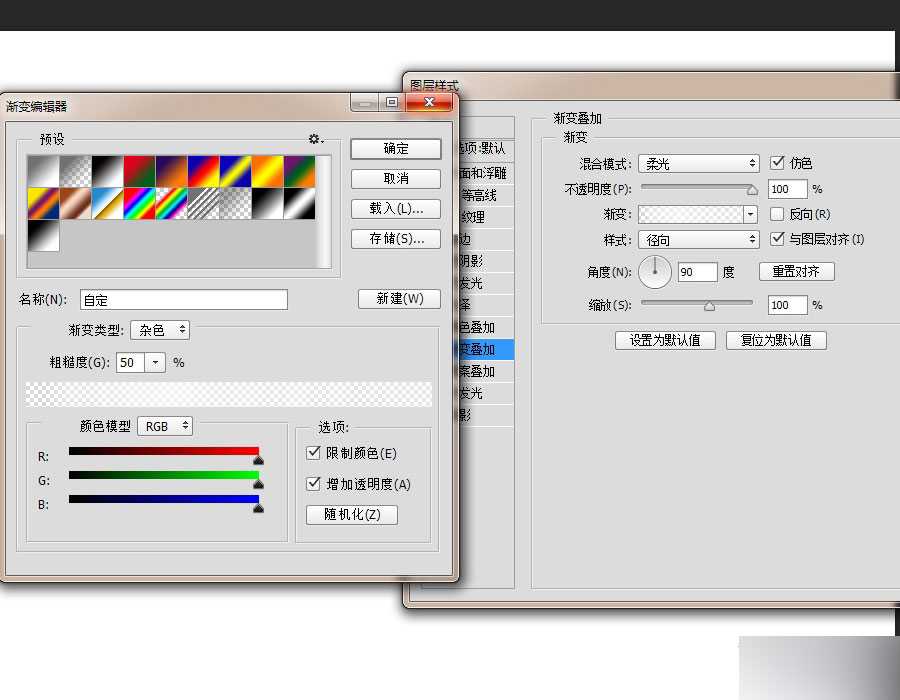Select the last preset in third row
This screenshot has width=900, height=700.
[44, 235]
